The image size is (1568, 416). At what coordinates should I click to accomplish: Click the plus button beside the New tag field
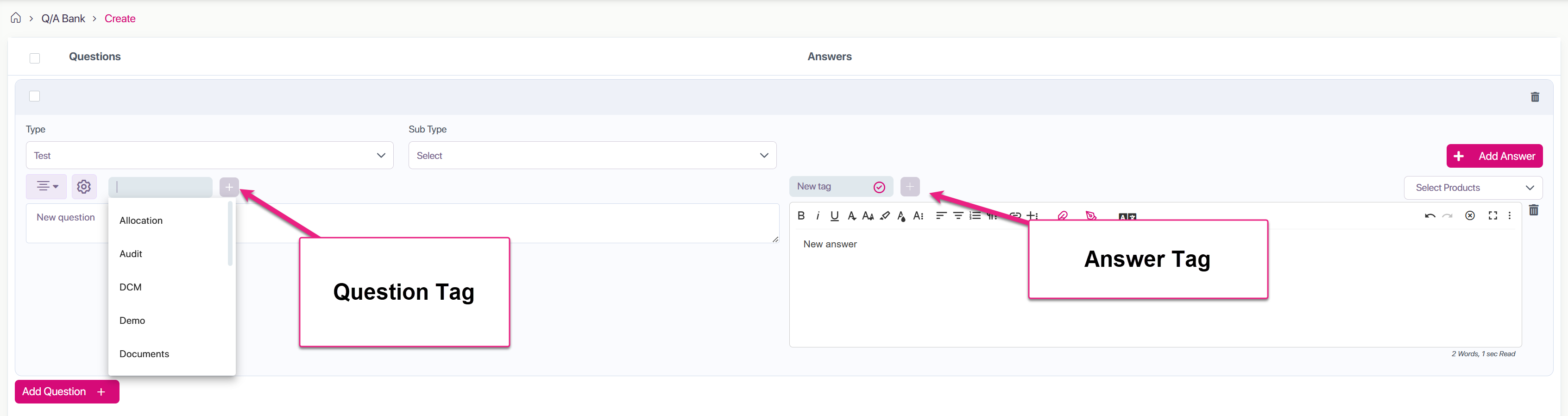pyautogui.click(x=910, y=186)
